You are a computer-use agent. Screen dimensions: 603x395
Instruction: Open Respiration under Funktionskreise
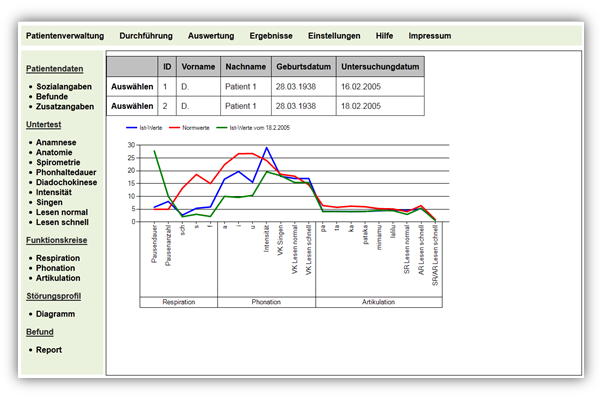58,258
